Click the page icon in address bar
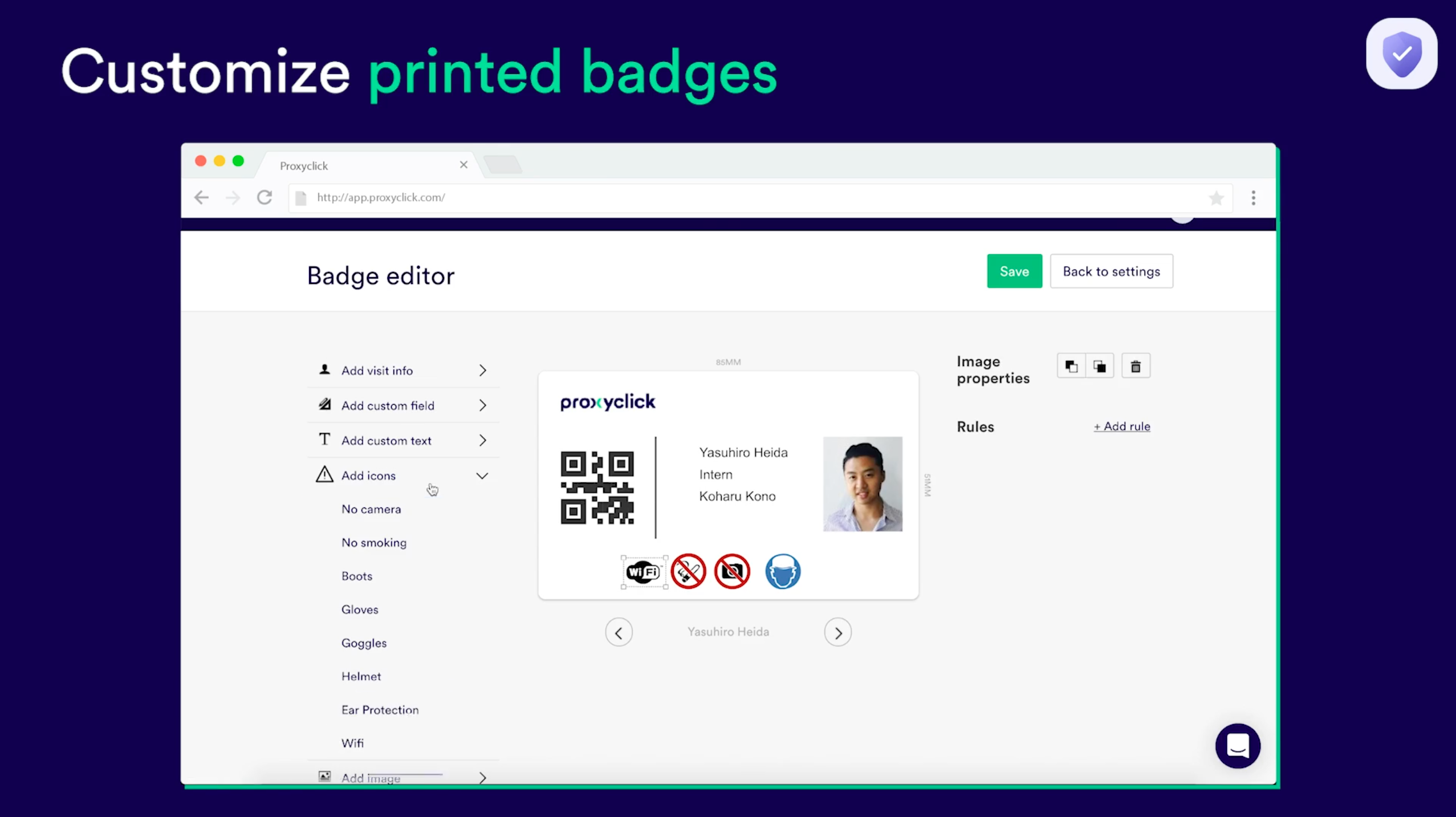 (x=301, y=198)
